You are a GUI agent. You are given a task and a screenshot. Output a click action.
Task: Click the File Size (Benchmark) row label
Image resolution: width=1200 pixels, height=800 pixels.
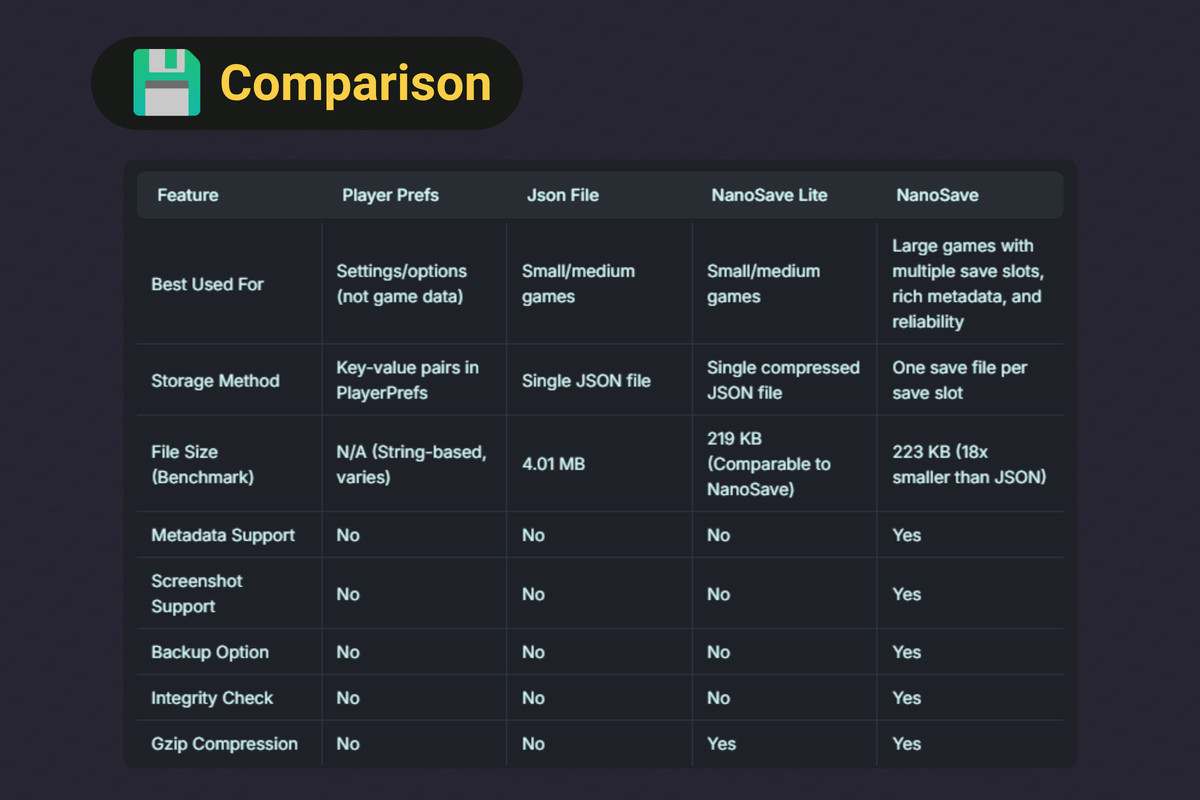(x=202, y=464)
